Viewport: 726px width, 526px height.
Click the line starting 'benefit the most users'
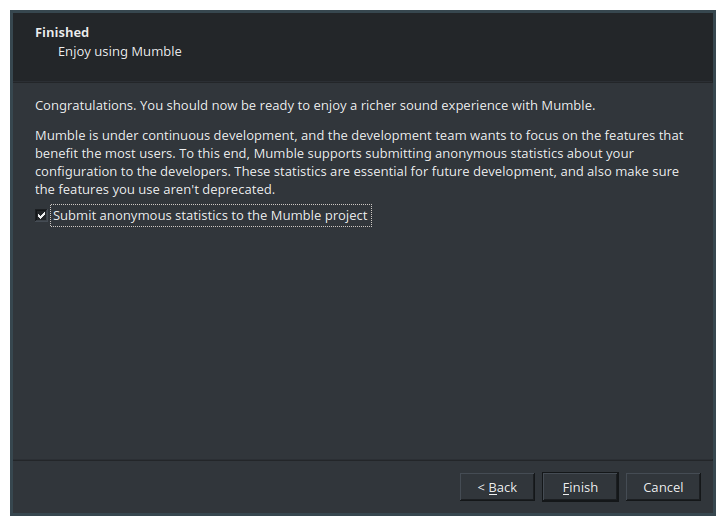click(334, 153)
